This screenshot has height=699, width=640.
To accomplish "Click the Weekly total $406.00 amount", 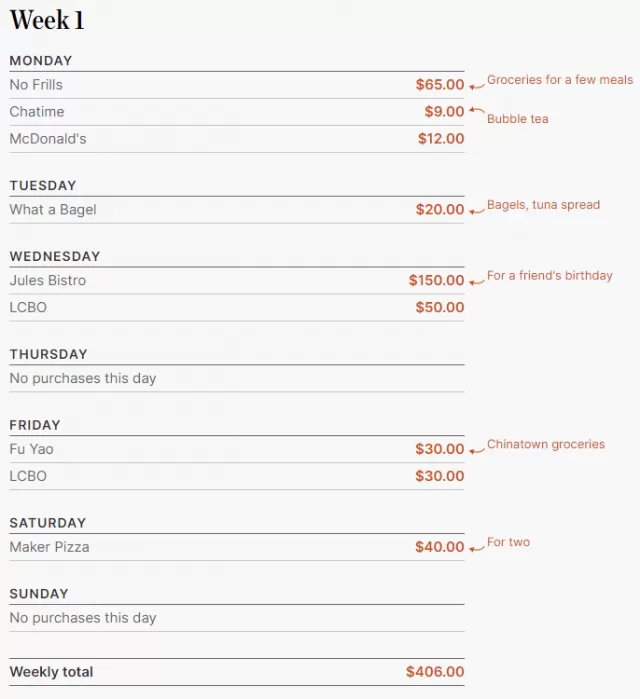I will coord(435,672).
